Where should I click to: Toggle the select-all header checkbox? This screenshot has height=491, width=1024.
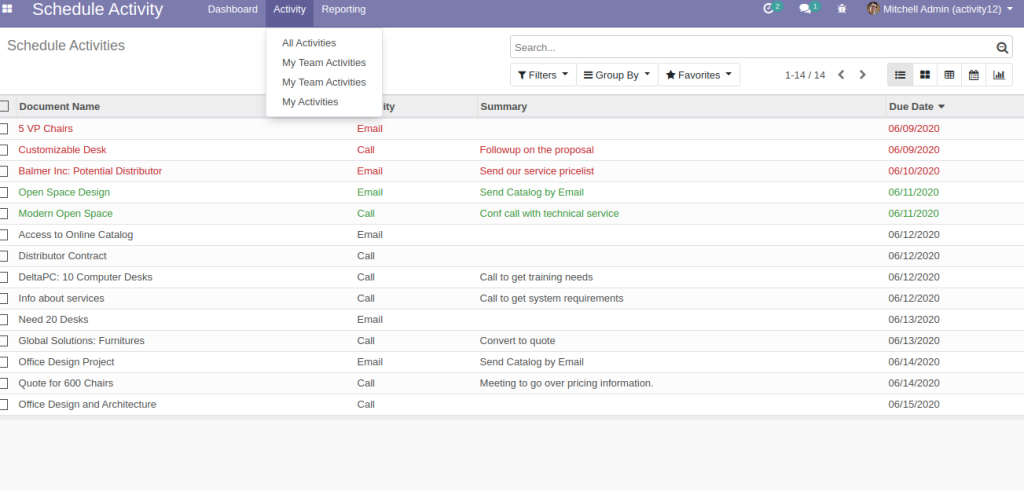pos(4,106)
